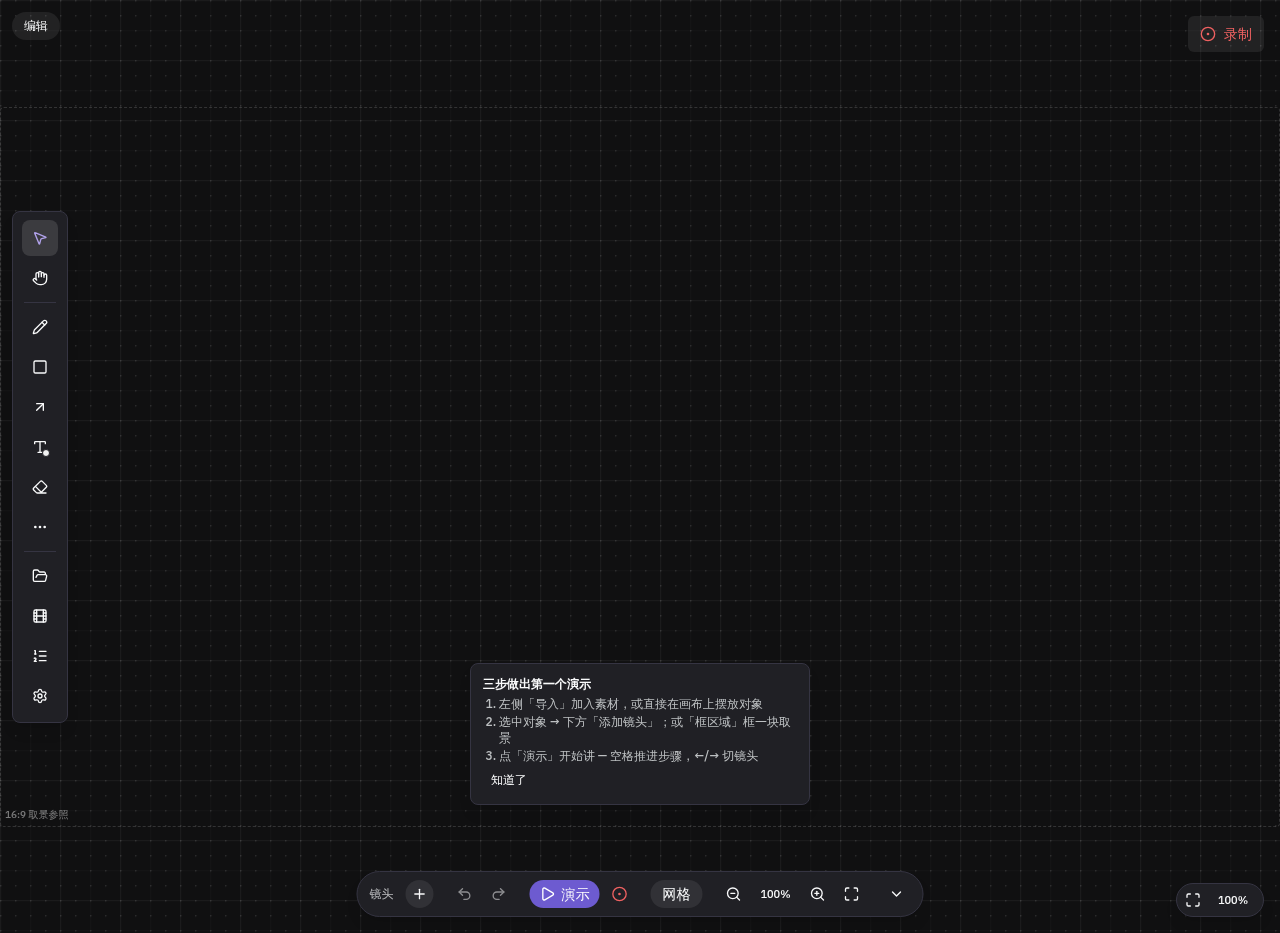Fit canvas to screen in bottom toolbar

(851, 894)
